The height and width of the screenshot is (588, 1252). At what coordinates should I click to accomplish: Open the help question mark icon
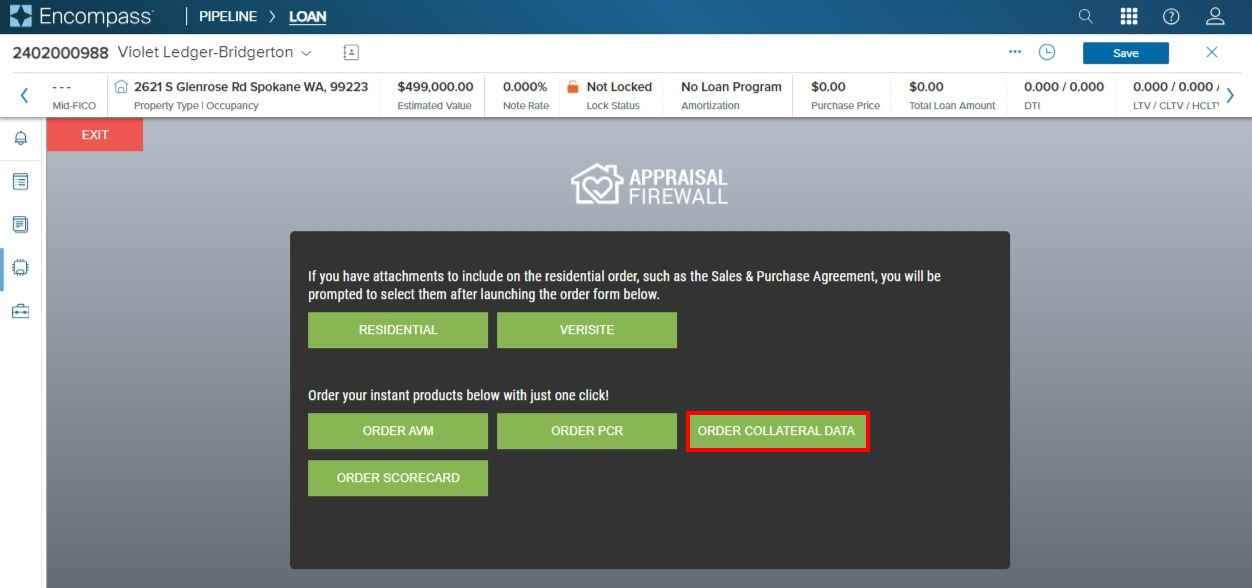pyautogui.click(x=1171, y=16)
